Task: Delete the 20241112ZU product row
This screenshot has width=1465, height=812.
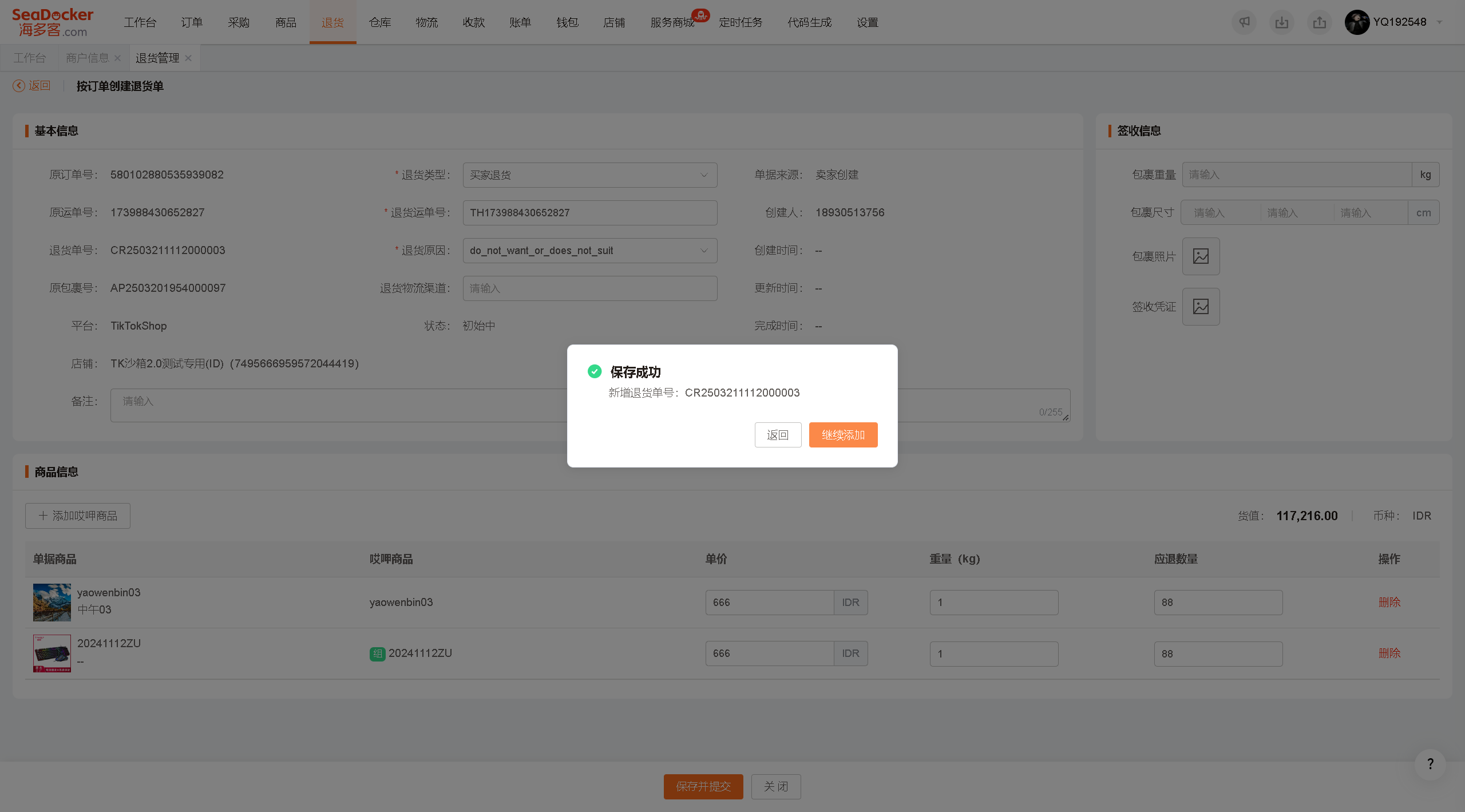Action: tap(1389, 653)
